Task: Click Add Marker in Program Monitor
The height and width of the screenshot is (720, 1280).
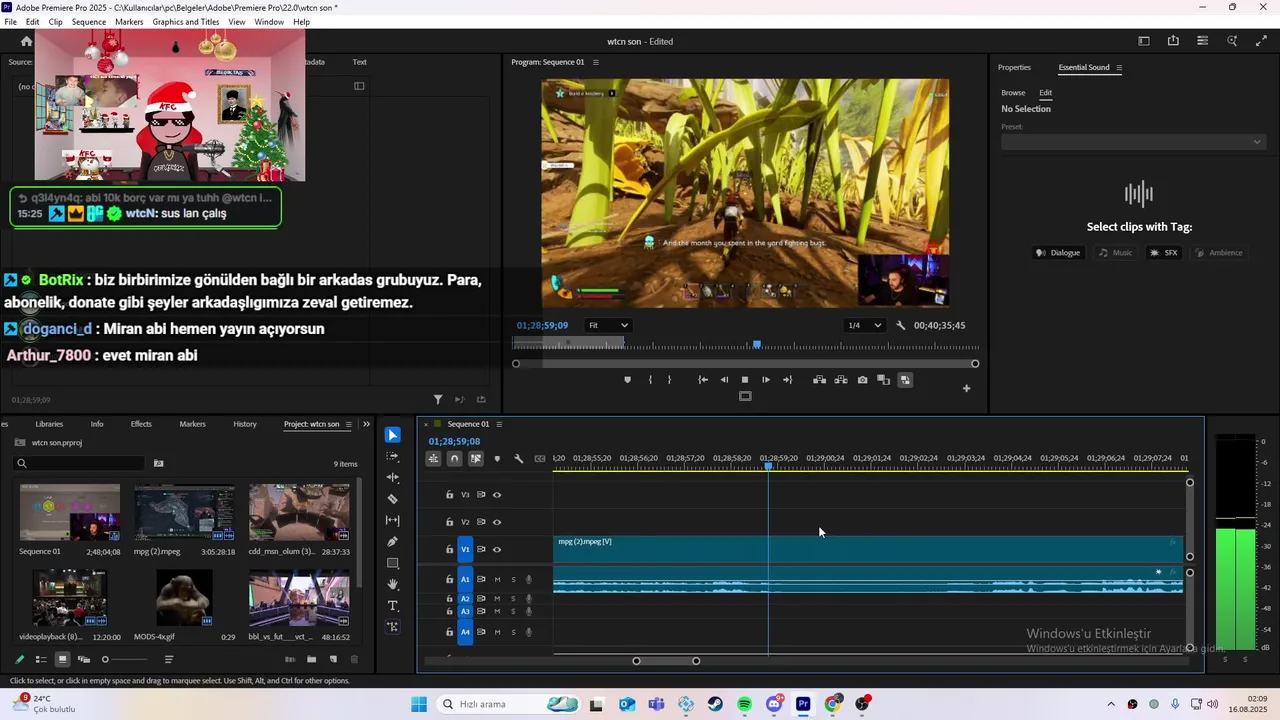Action: pos(627,380)
